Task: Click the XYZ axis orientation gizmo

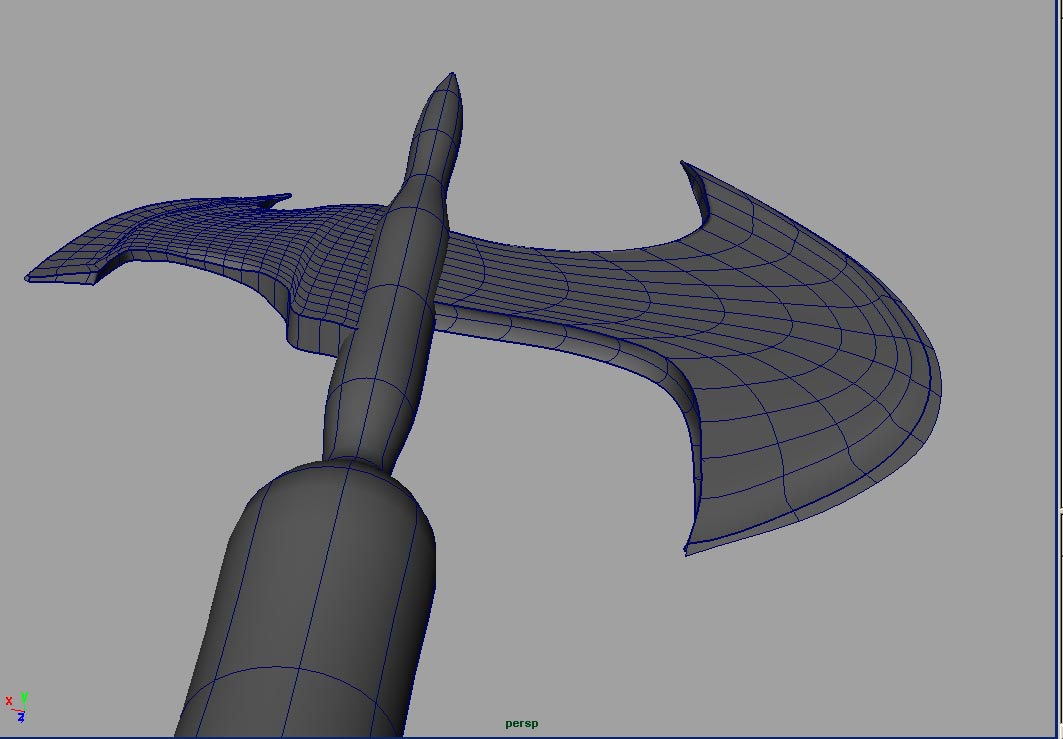Action: point(17,707)
